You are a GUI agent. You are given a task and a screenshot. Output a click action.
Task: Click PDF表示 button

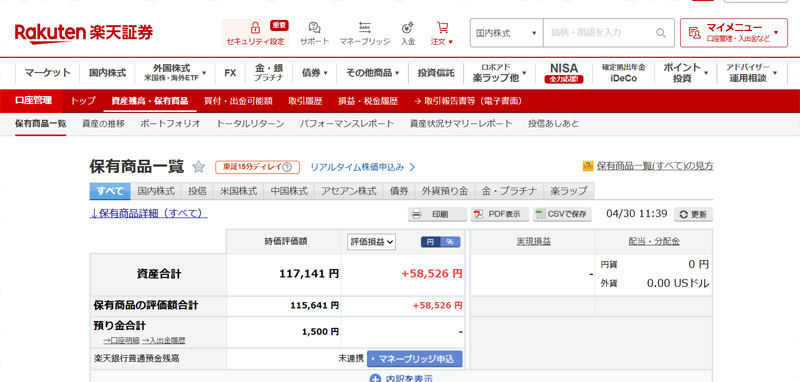[x=499, y=214]
